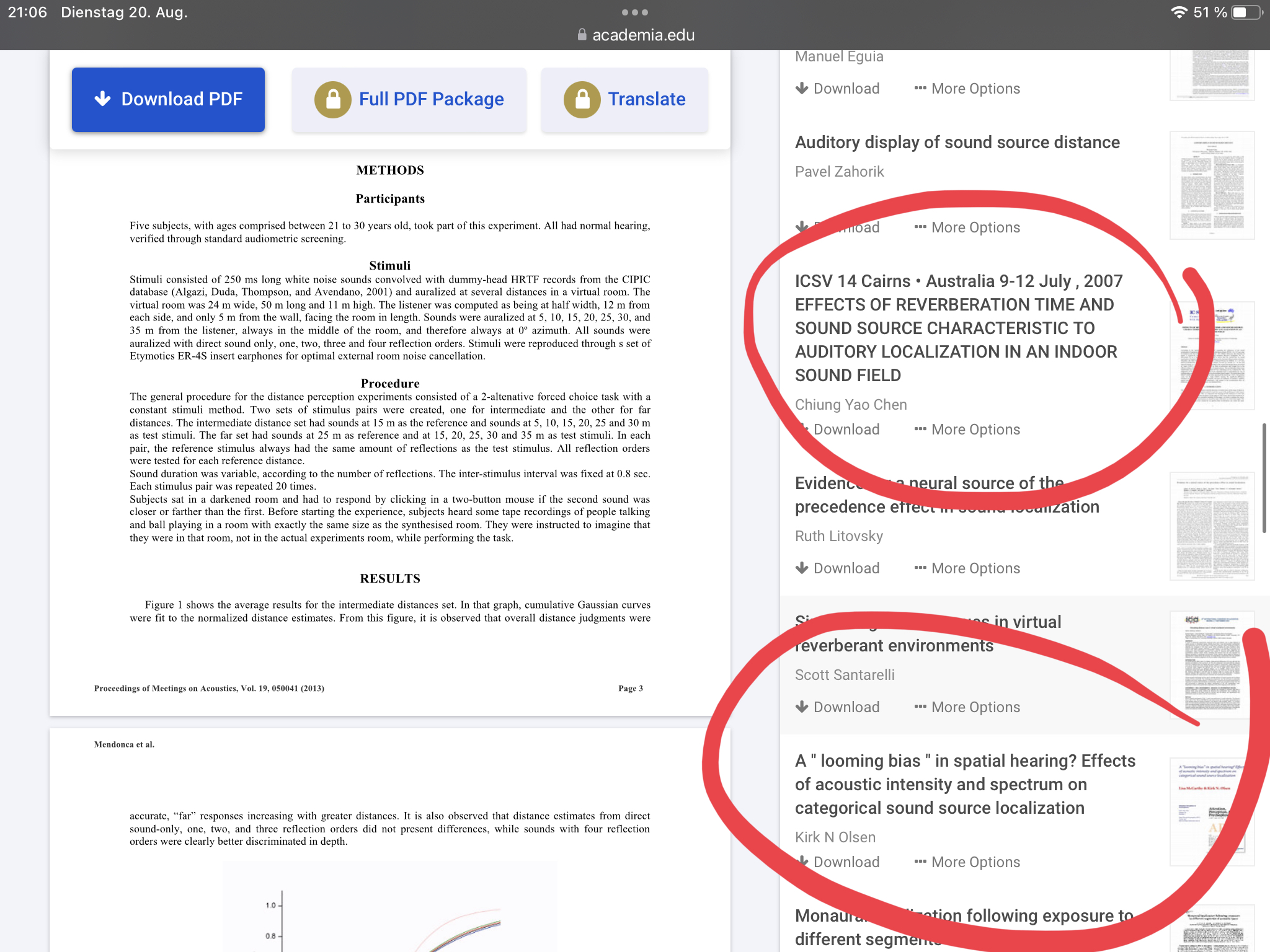
Task: Click ellipsis icon under Manuel Eguia
Action: (920, 89)
